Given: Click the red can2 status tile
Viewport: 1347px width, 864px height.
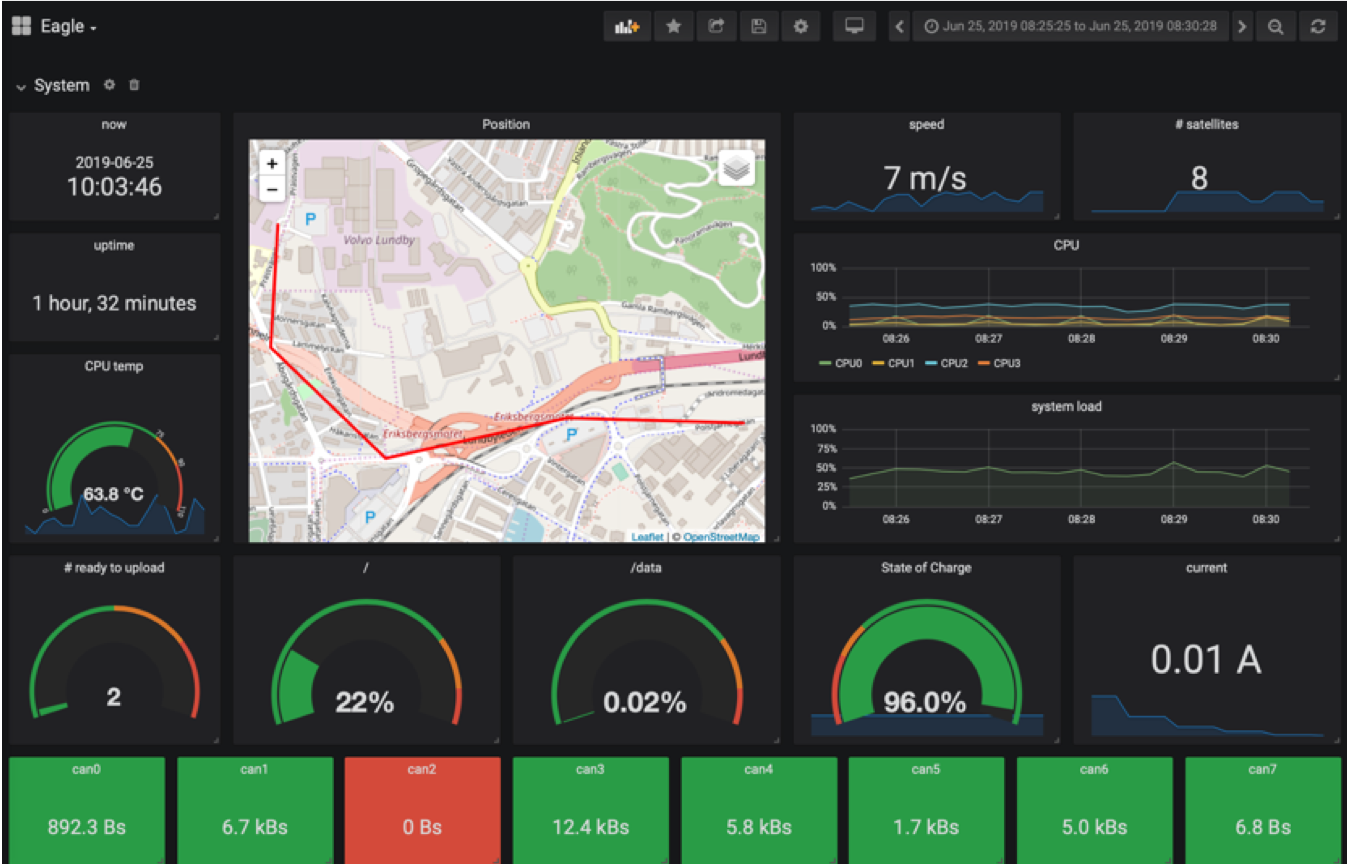Looking at the screenshot, I should coord(423,809).
